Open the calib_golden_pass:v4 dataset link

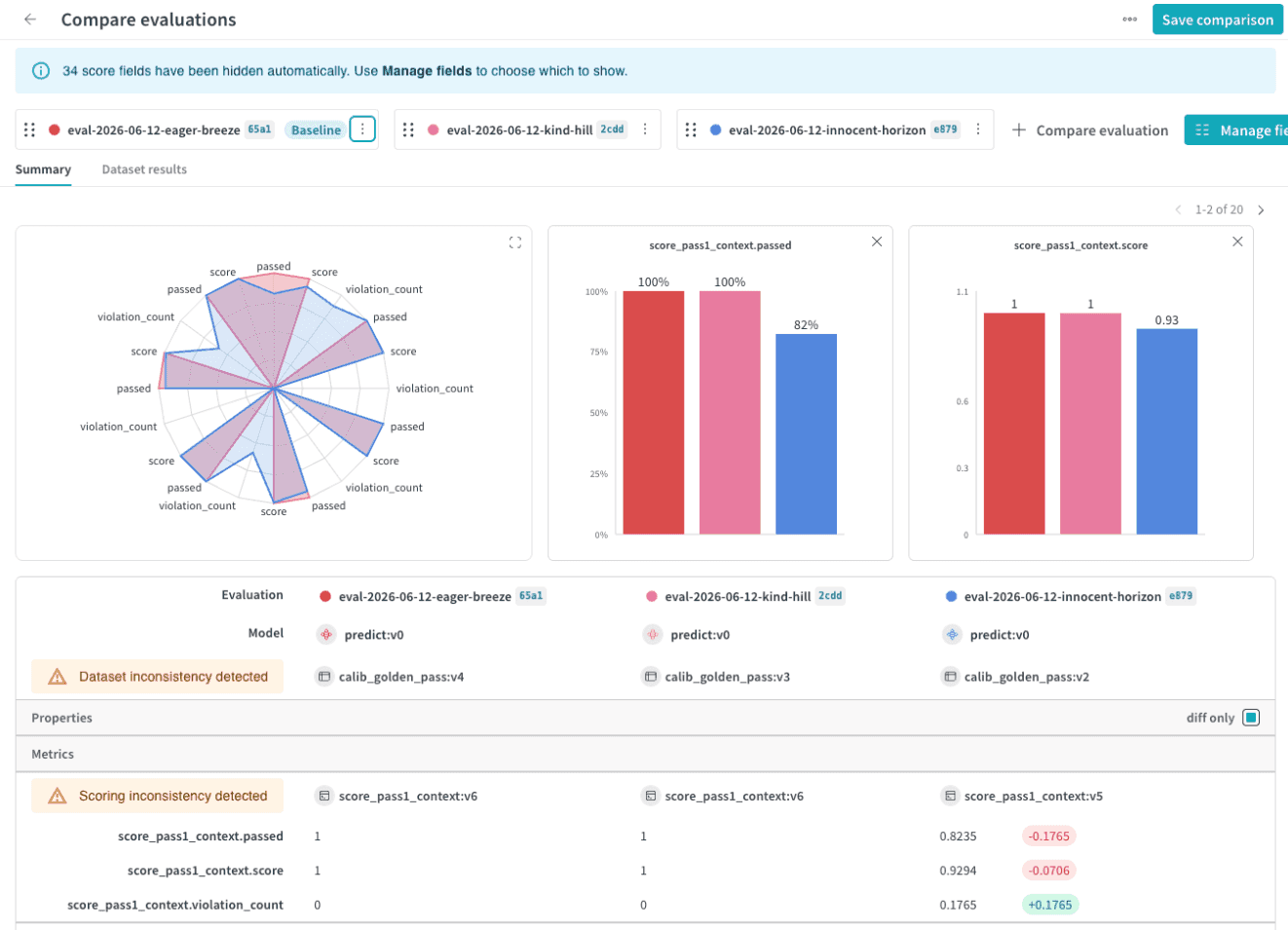tap(401, 677)
